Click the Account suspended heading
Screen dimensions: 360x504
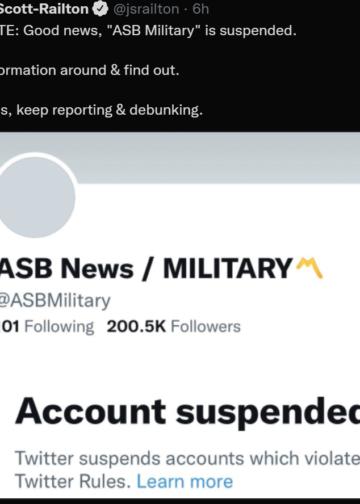click(187, 412)
